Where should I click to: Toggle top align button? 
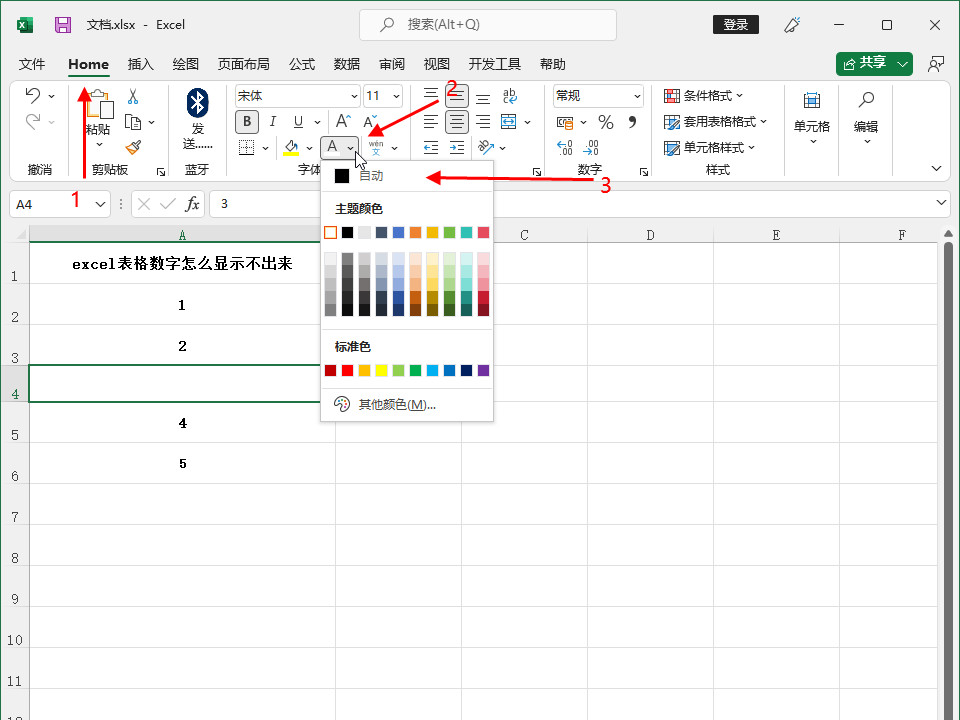(431, 96)
